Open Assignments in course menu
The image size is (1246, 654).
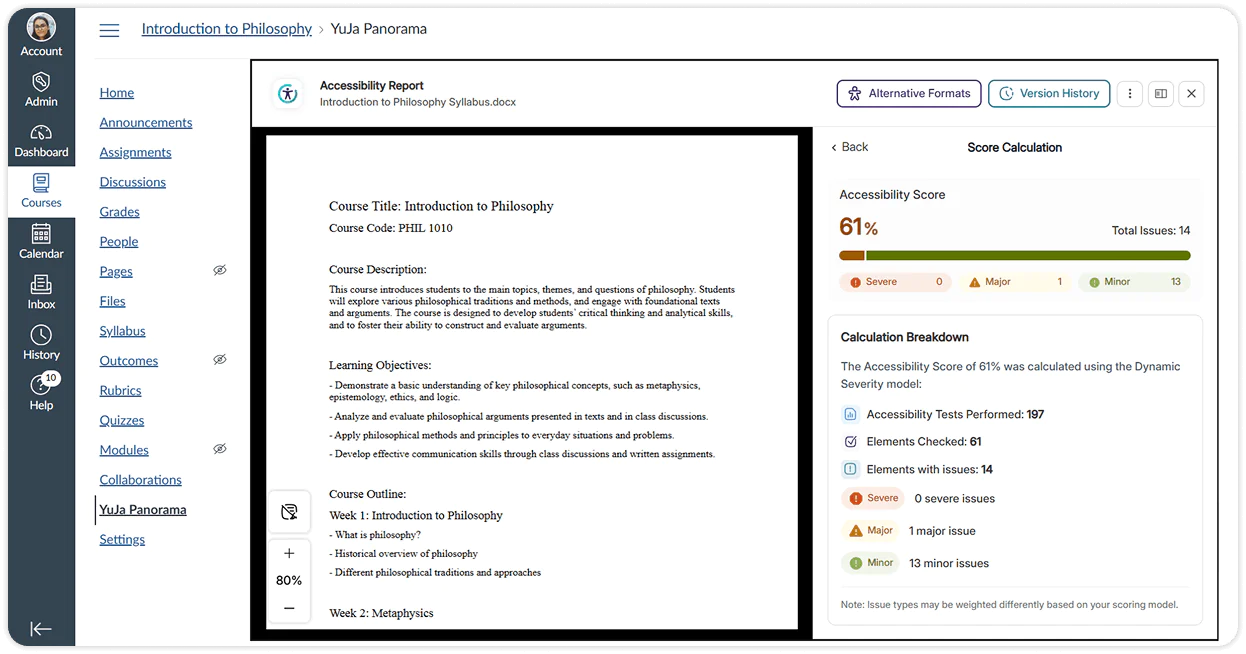(x=135, y=153)
